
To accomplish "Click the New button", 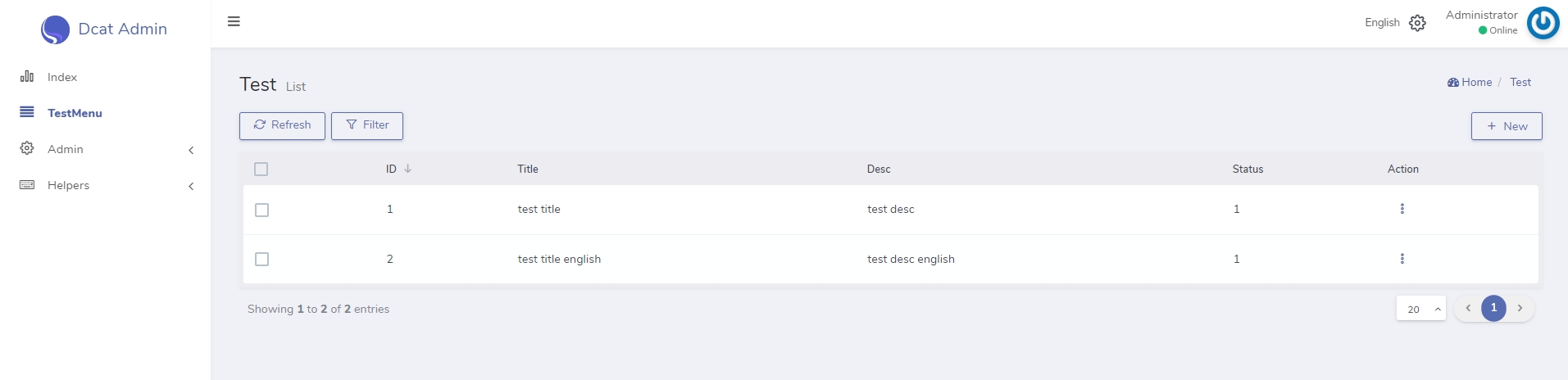I will (x=1506, y=126).
